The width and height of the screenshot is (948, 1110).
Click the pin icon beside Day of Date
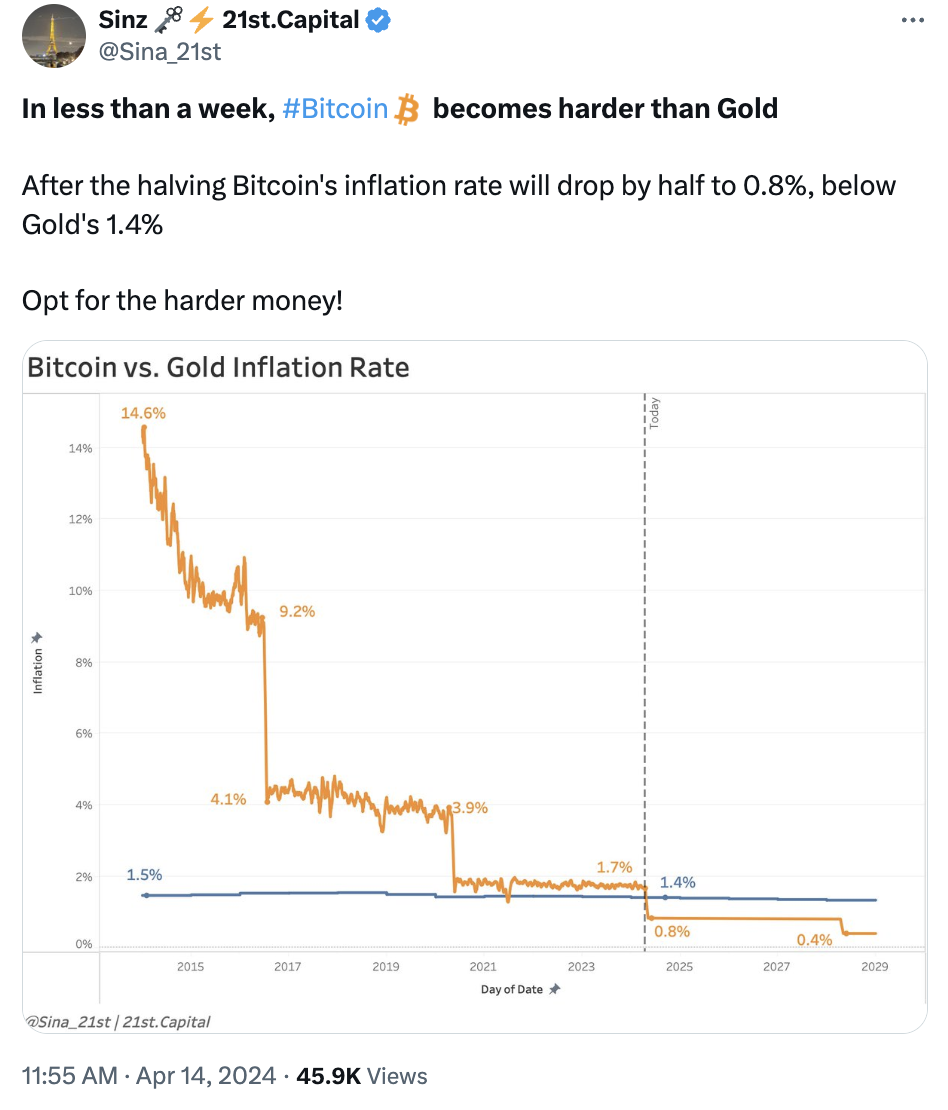tap(554, 989)
